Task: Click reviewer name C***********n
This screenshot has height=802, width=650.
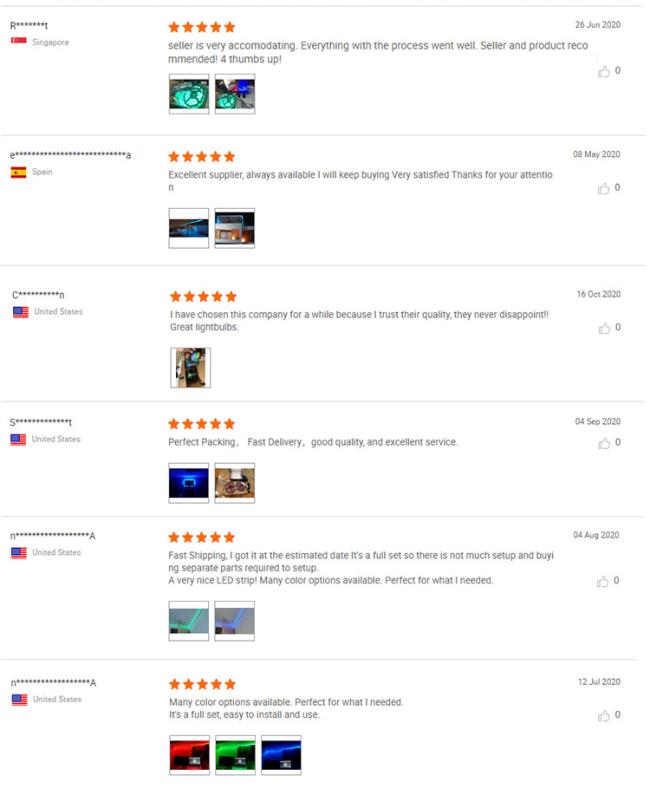Action: tap(38, 295)
